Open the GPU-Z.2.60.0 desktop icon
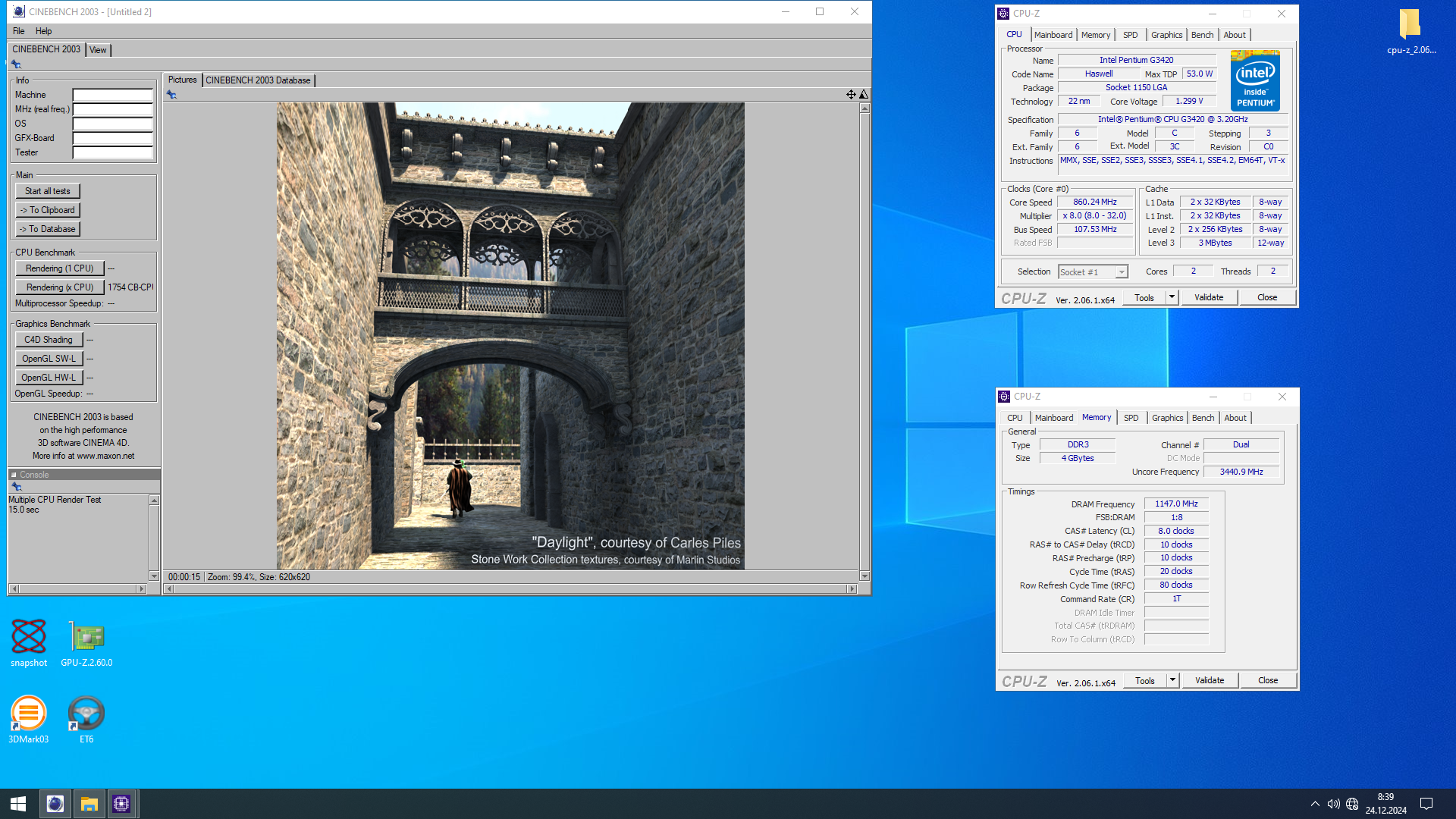Image resolution: width=1456 pixels, height=819 pixels. click(86, 642)
